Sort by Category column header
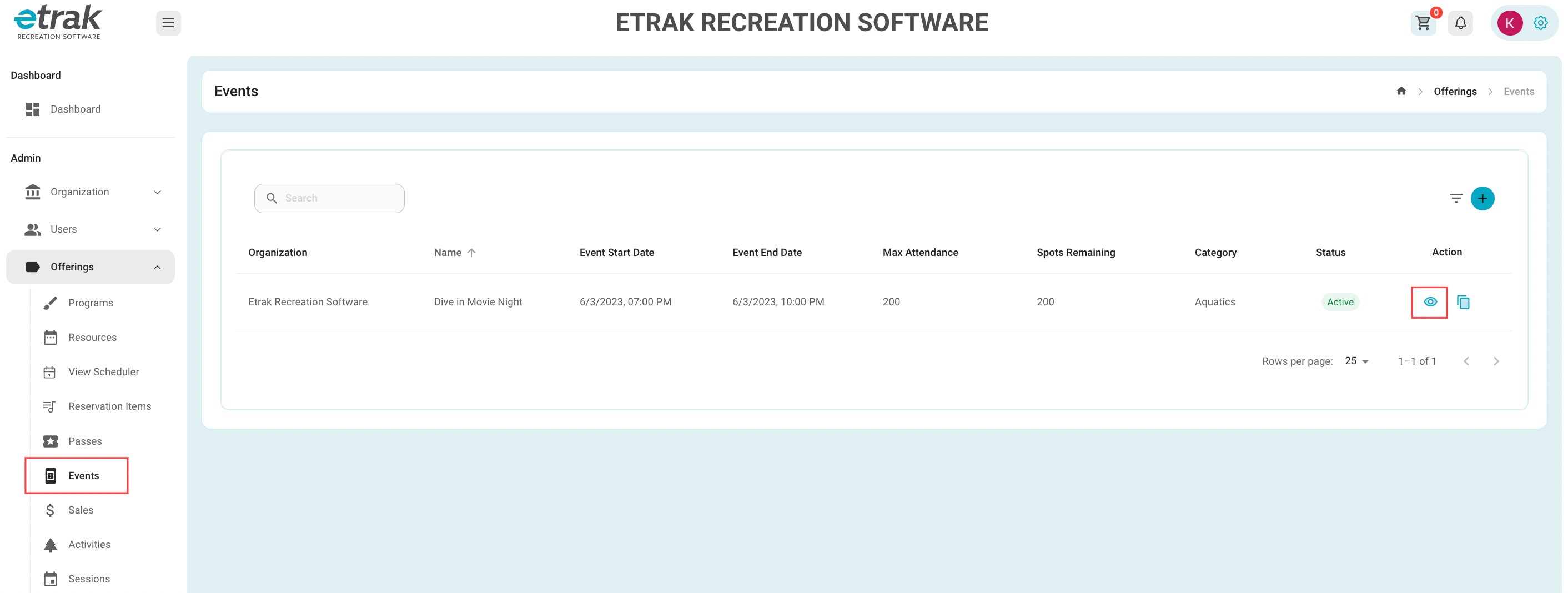This screenshot has width=1568, height=593. (1215, 253)
